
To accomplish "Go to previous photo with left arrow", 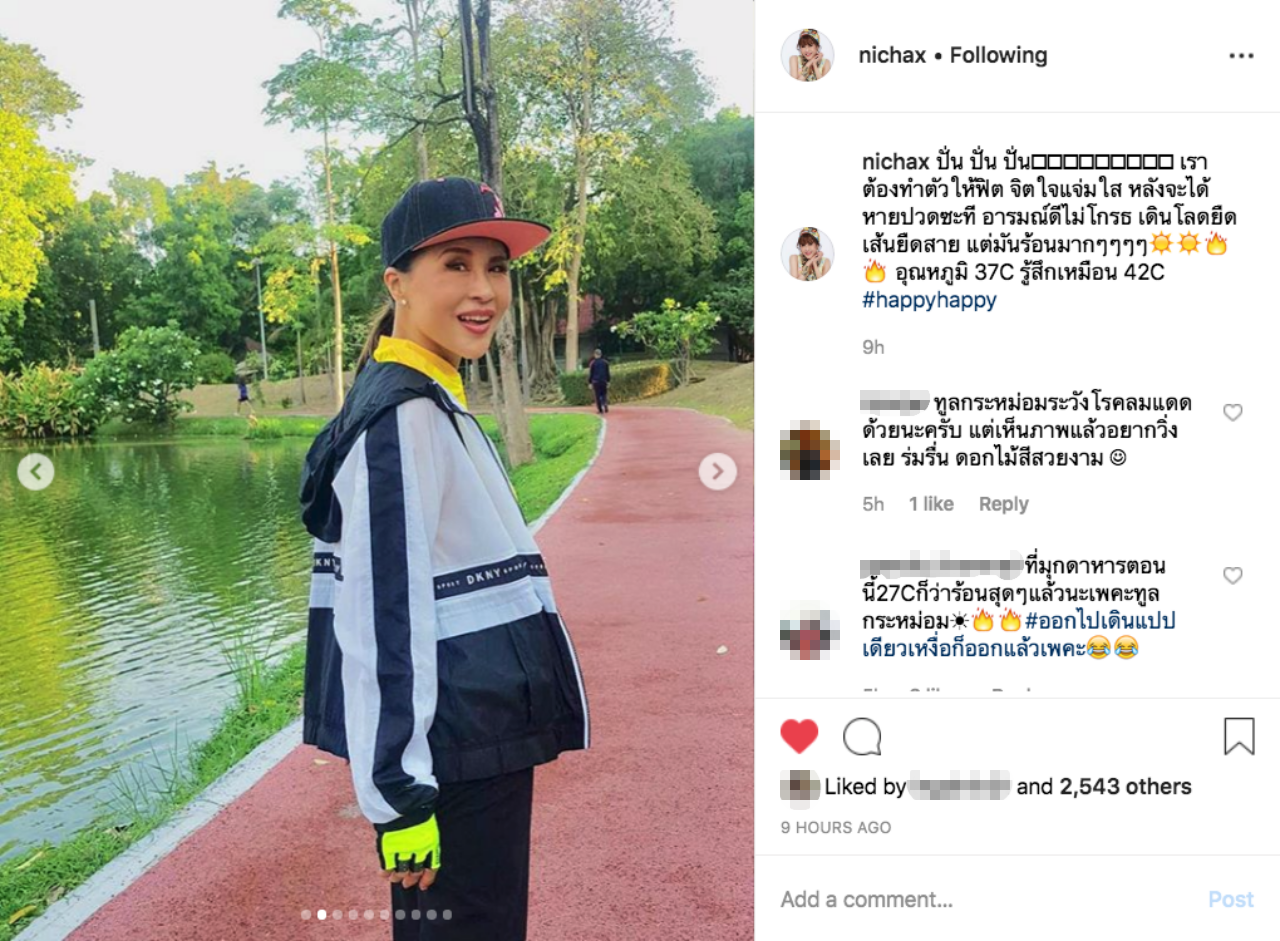I will (36, 471).
